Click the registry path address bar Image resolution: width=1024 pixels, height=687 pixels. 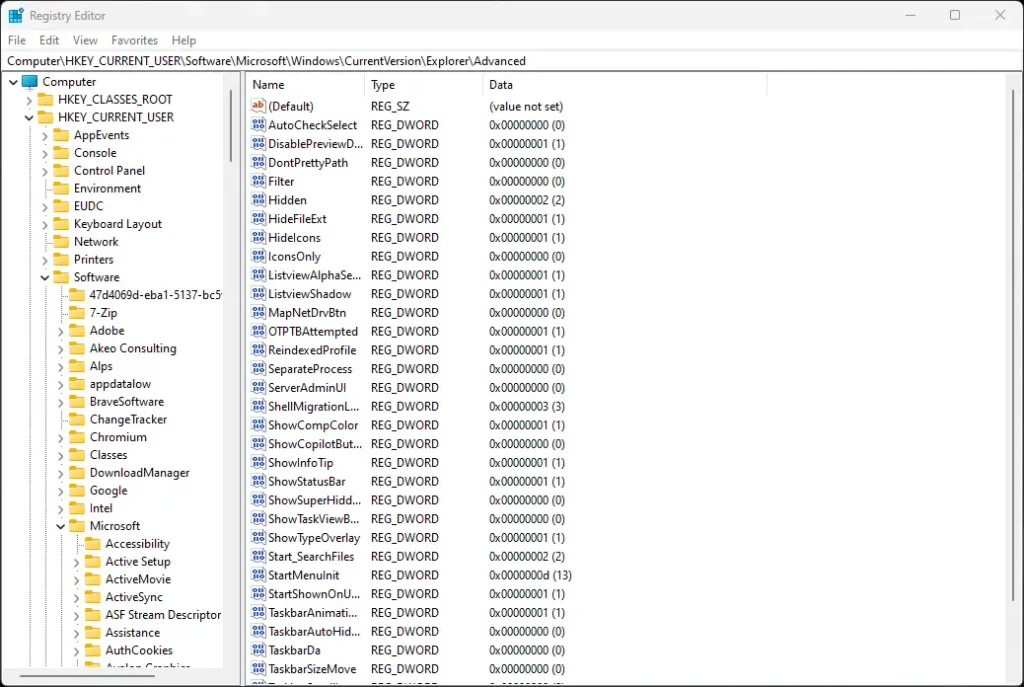(512, 61)
